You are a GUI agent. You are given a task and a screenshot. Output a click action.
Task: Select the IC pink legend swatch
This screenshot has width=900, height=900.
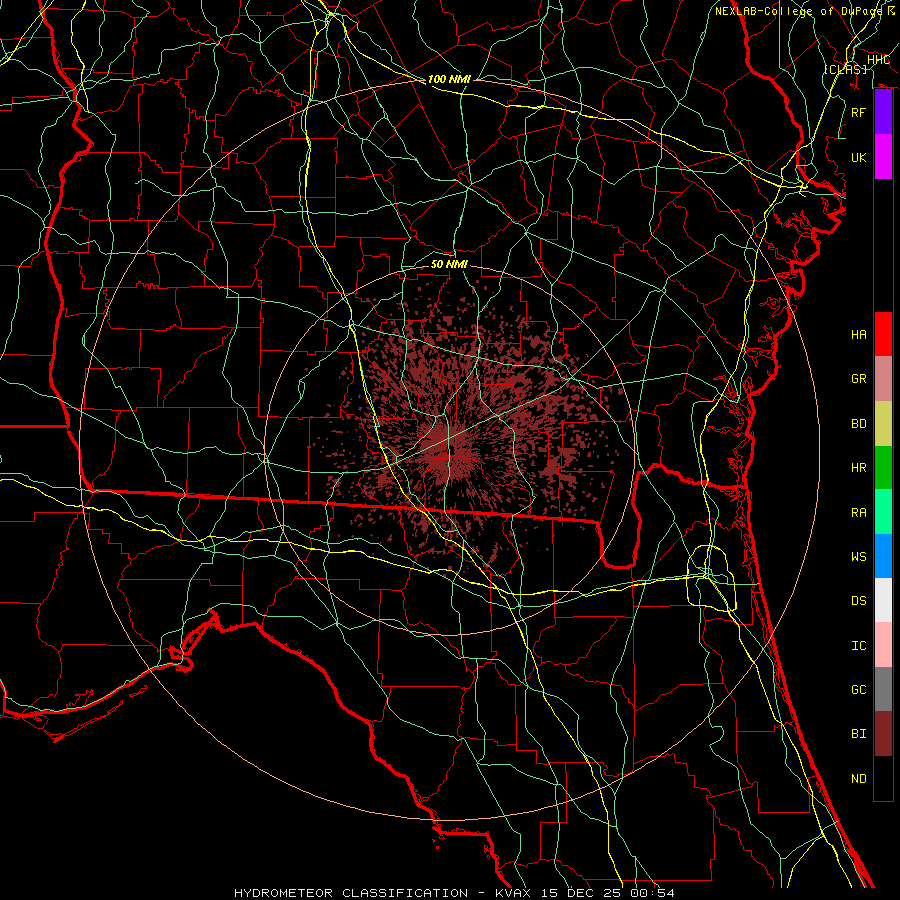pos(883,645)
